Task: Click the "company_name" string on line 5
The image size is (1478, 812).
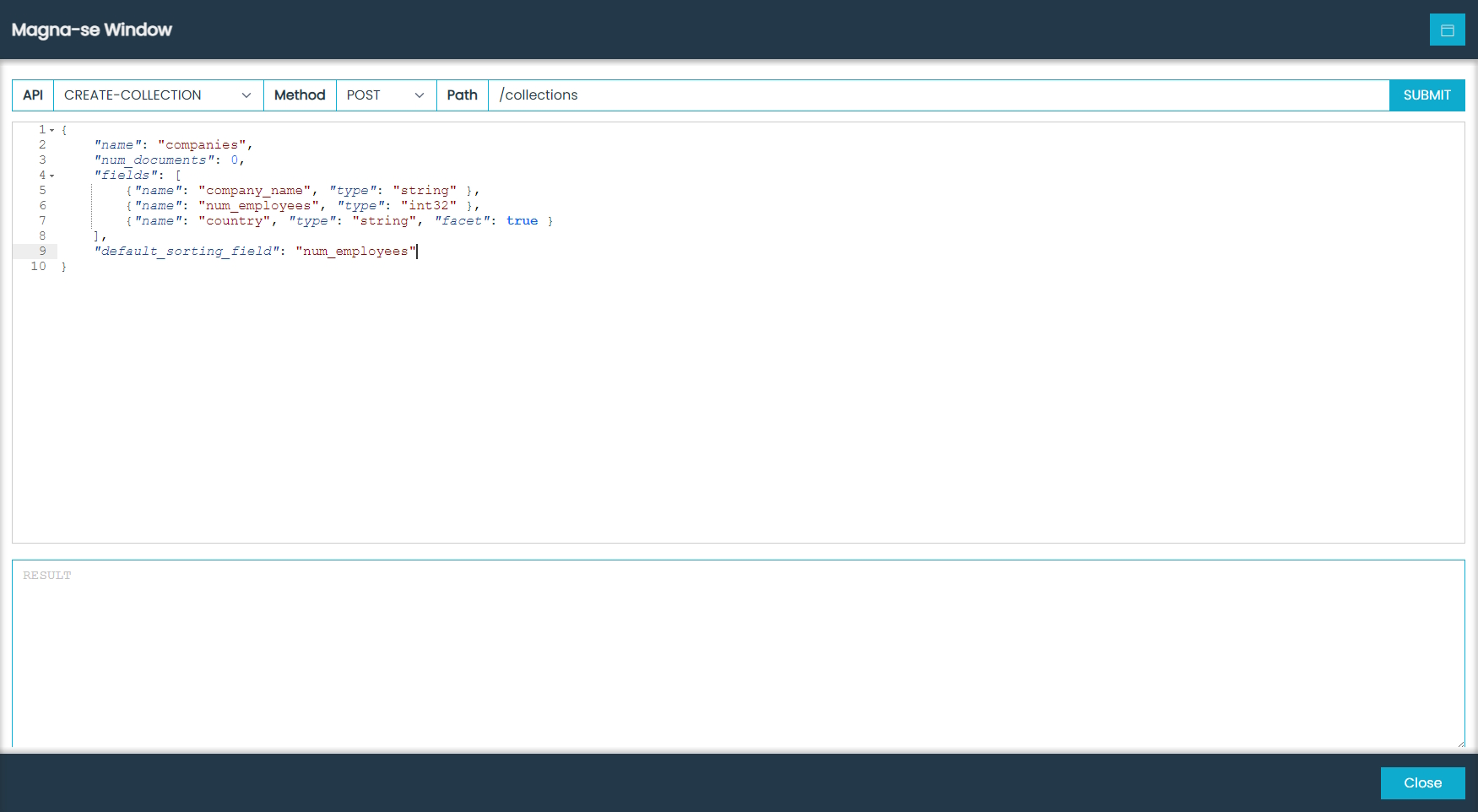Action: point(254,191)
